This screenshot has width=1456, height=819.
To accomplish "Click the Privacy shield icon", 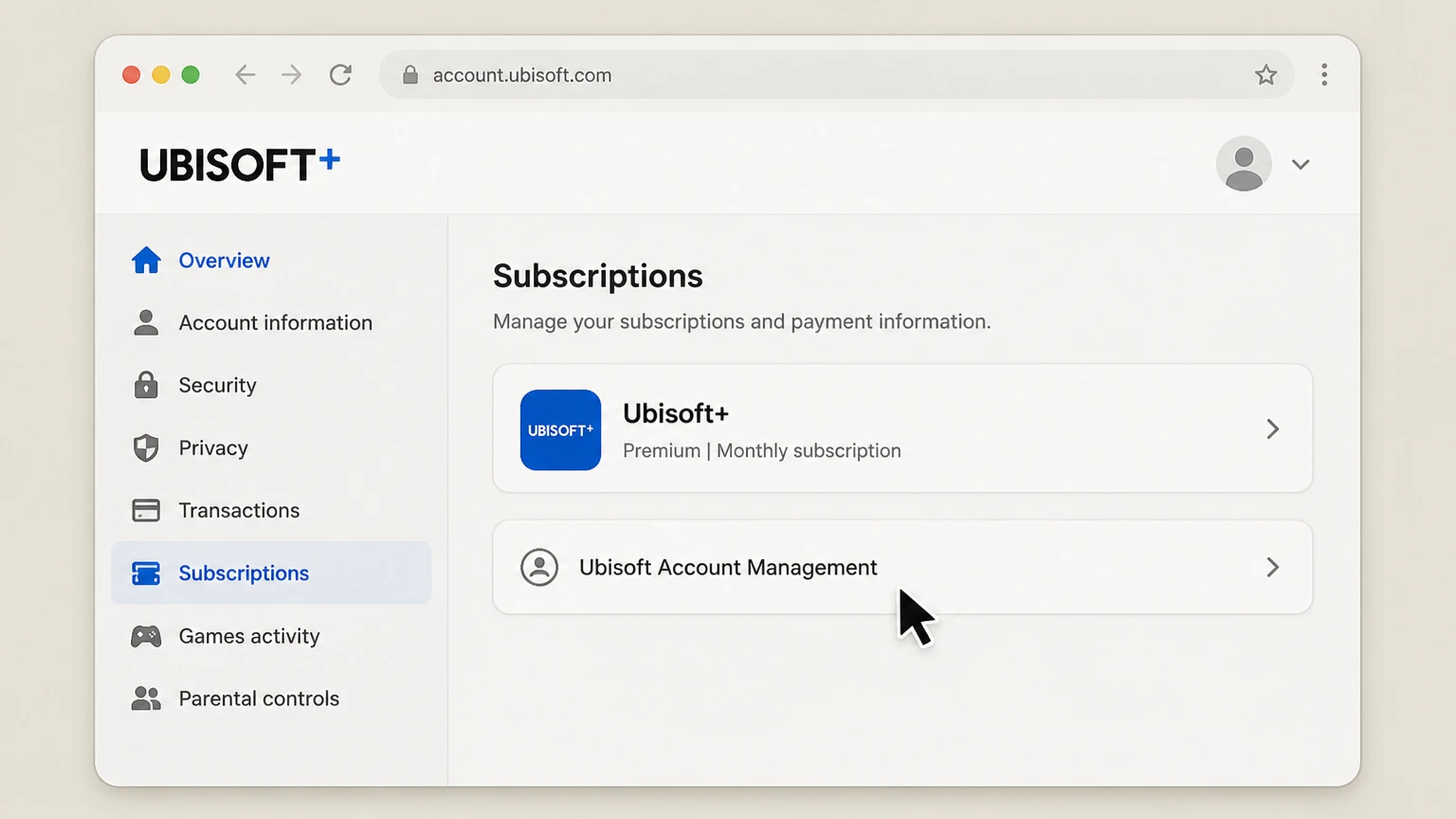I will click(x=146, y=447).
